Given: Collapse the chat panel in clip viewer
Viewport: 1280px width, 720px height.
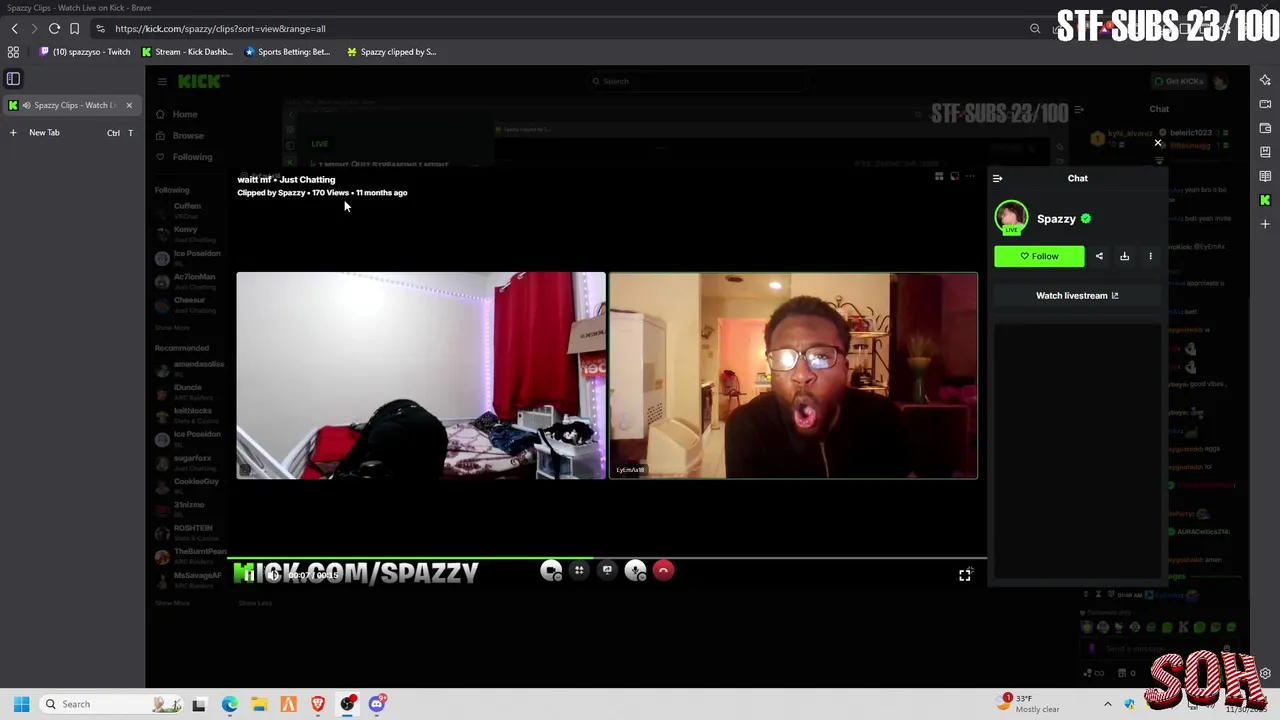Looking at the screenshot, I should (997, 178).
